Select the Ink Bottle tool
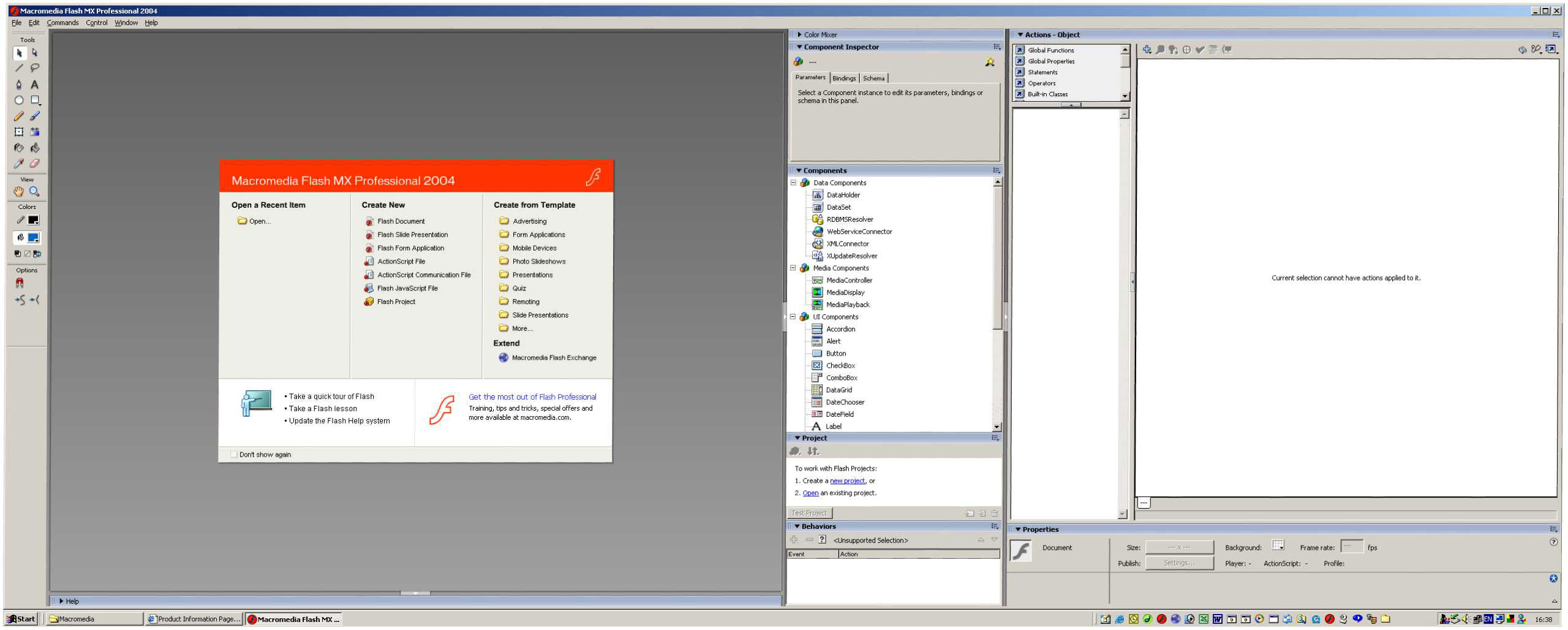 click(x=19, y=148)
